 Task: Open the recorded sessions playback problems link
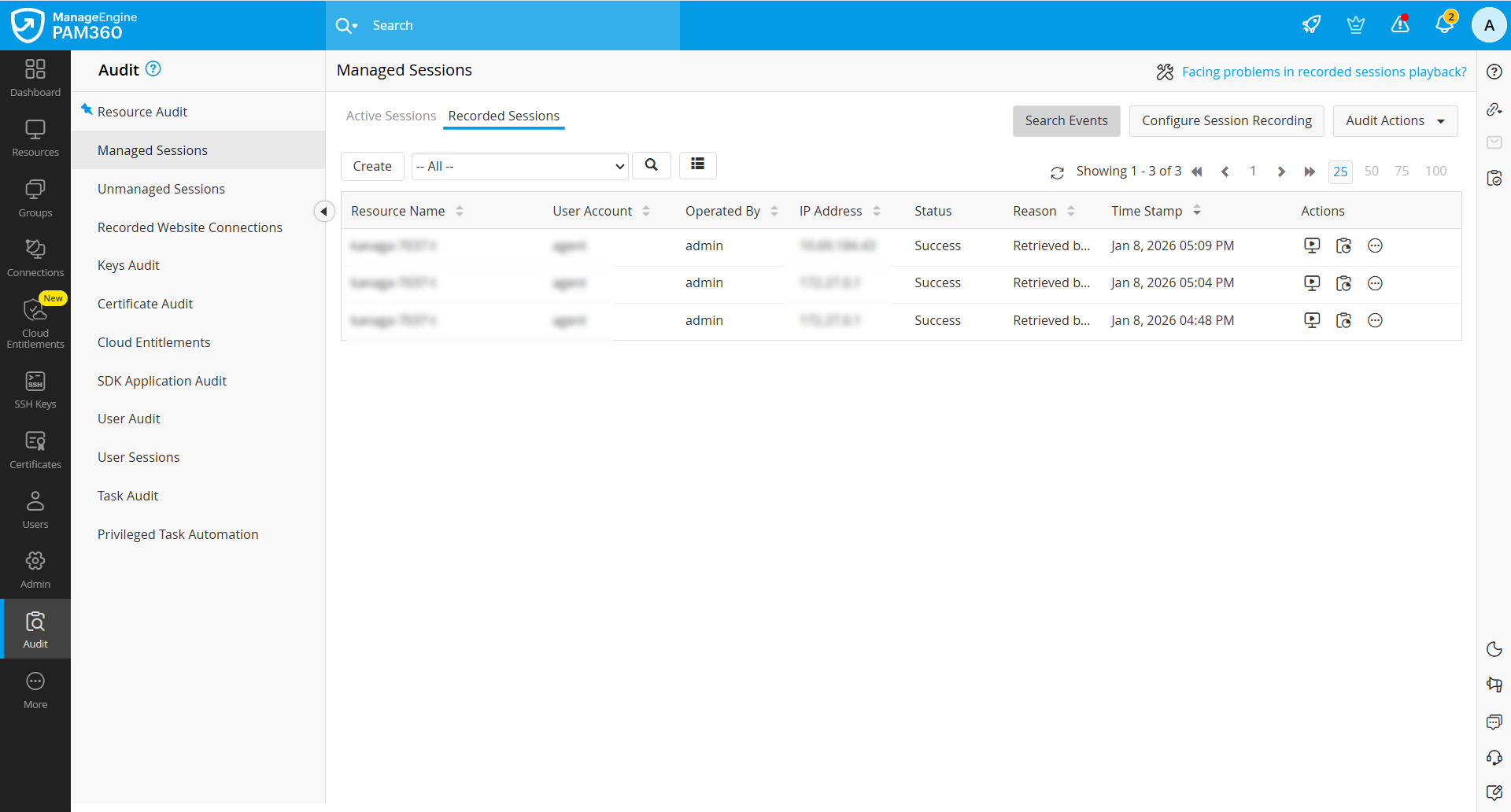1324,72
